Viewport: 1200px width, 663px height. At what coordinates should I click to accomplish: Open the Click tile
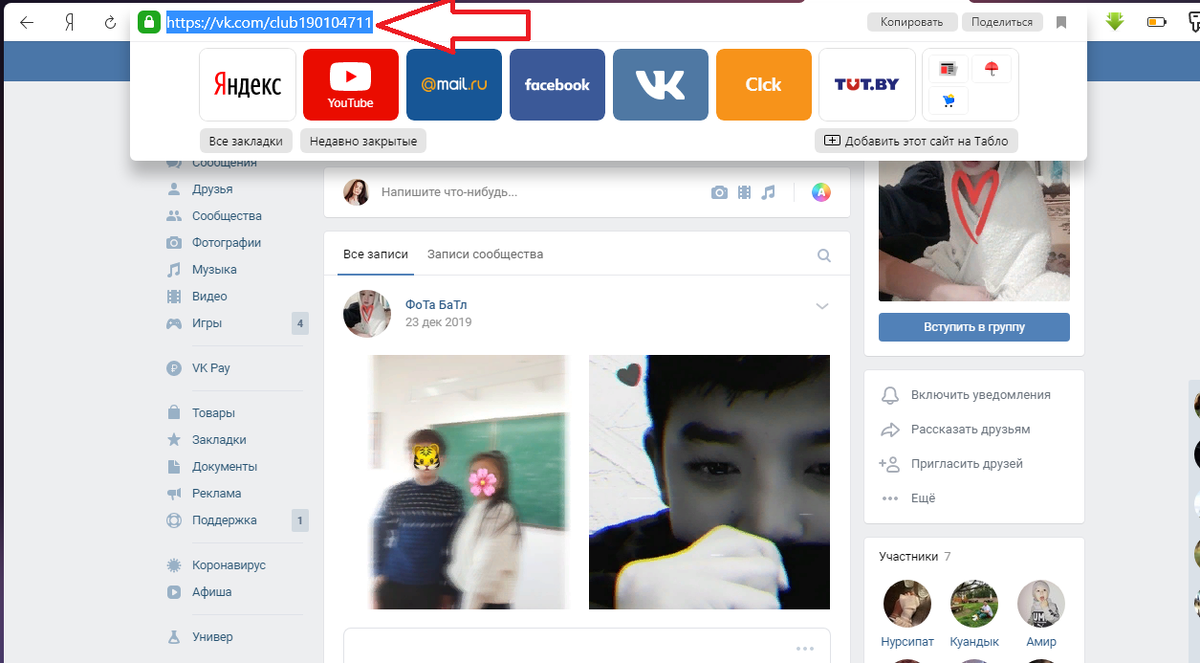tap(763, 85)
